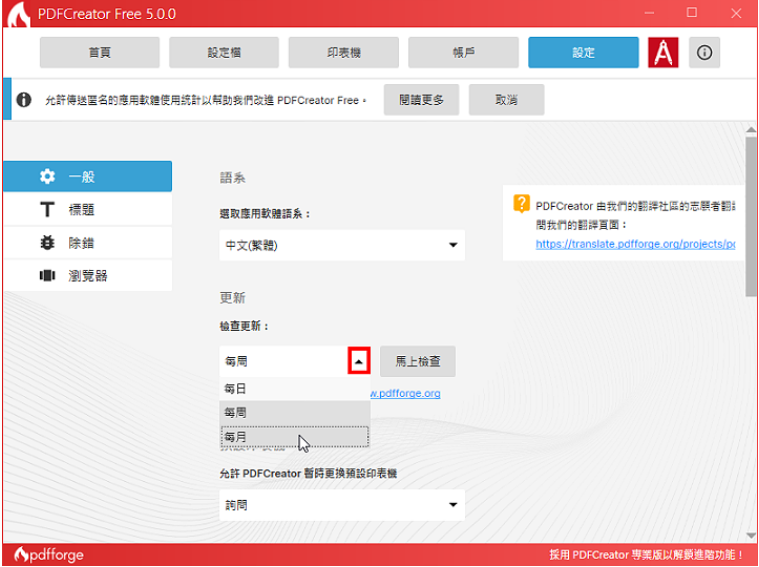The width and height of the screenshot is (759, 567).
Task: Click the yellow question mark help icon
Action: click(522, 204)
